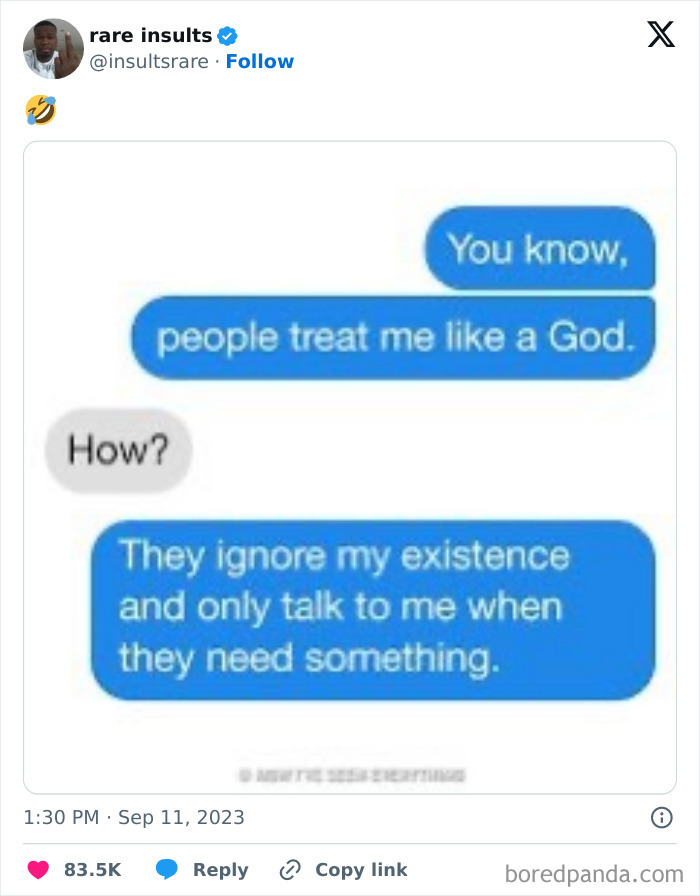Click the blue reply bubble icon
This screenshot has height=896, width=700.
point(167,869)
